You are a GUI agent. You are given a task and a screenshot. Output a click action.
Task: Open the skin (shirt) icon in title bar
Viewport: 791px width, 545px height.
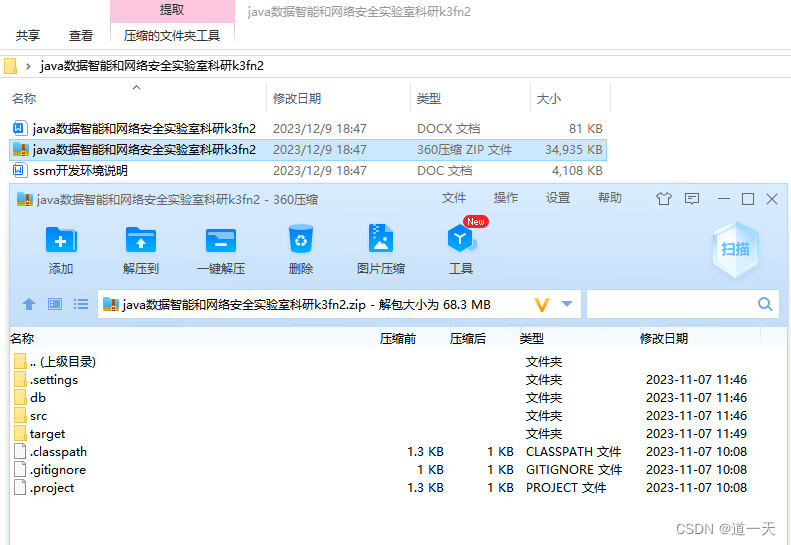[663, 199]
